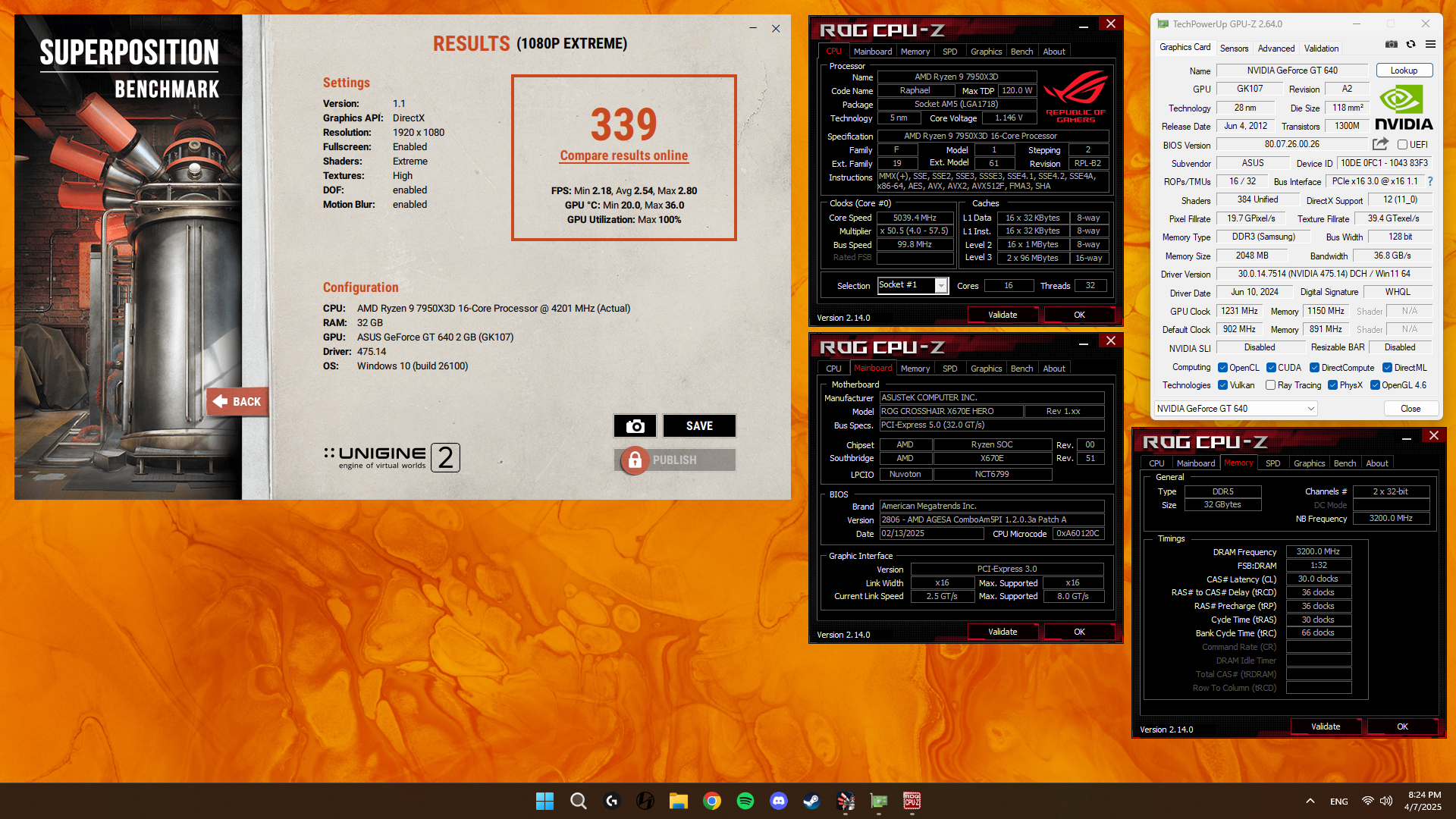Switch to the Sensors tab in GPU-Z
This screenshot has height=819, width=1456.
coord(1234,49)
